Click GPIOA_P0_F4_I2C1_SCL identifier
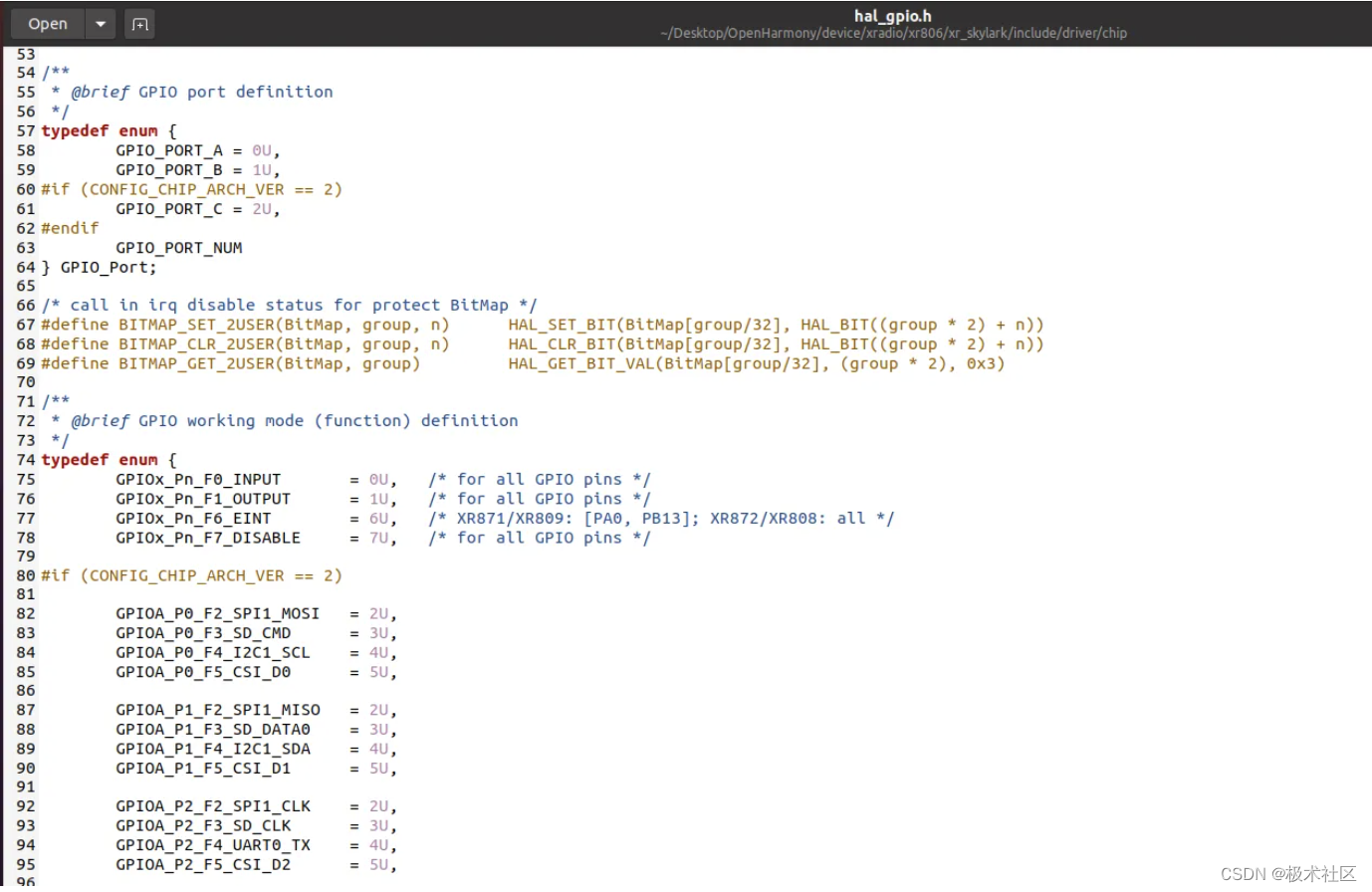 tap(213, 653)
